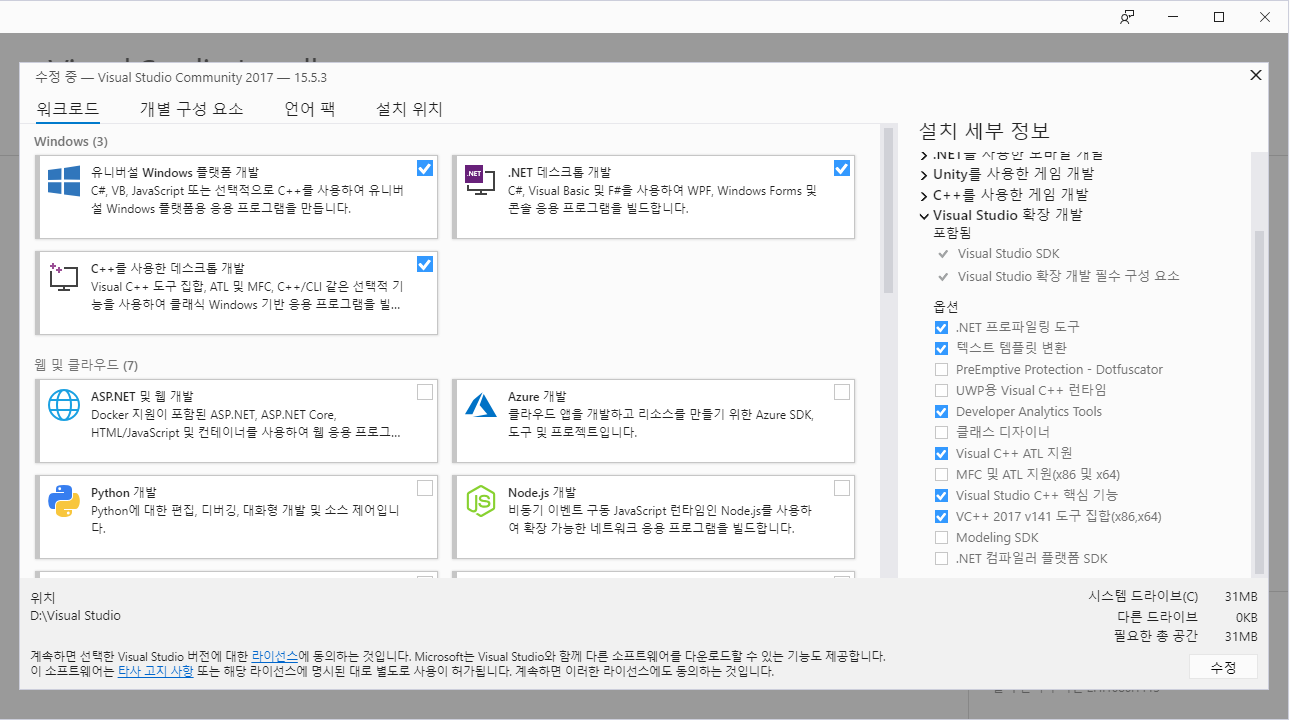Open the 라이선스 link
Viewport: 1290px width, 720px height.
275,656
